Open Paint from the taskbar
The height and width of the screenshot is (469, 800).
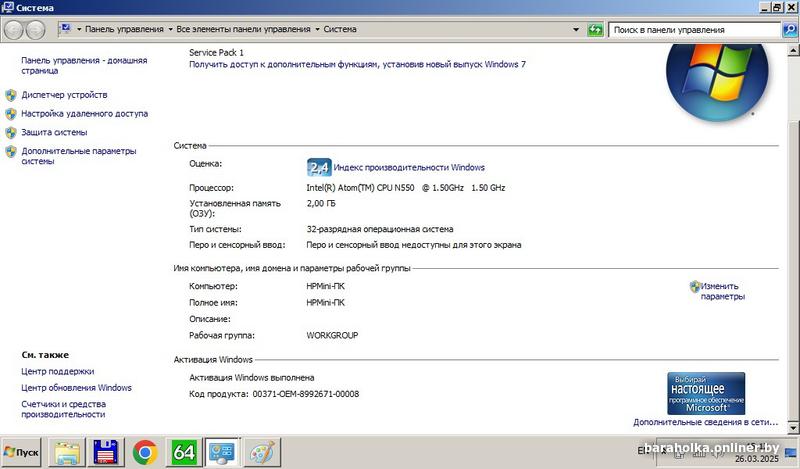coord(262,452)
